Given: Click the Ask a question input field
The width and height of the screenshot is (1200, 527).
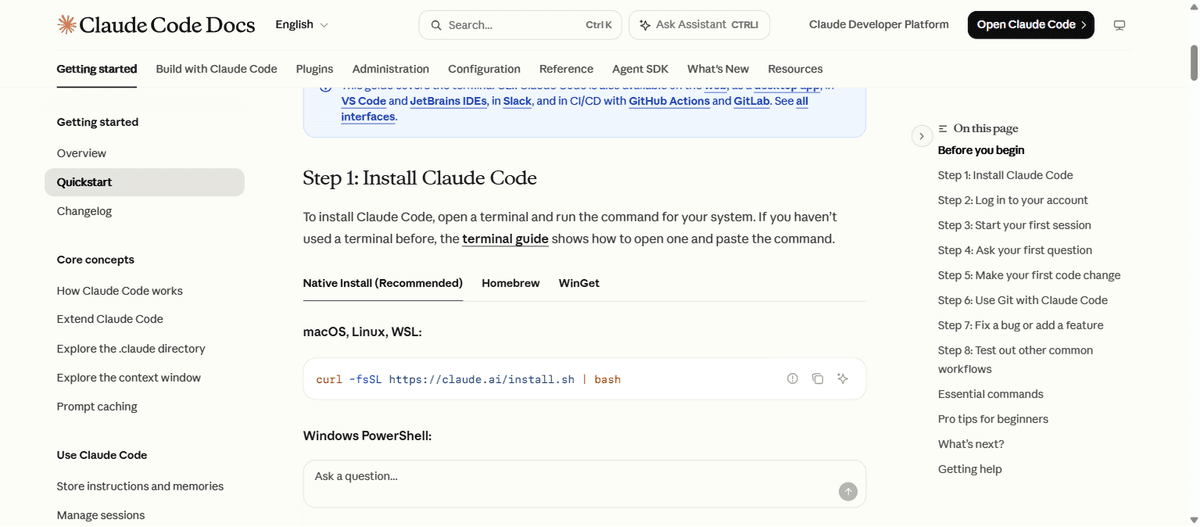Looking at the screenshot, I should (x=585, y=484).
